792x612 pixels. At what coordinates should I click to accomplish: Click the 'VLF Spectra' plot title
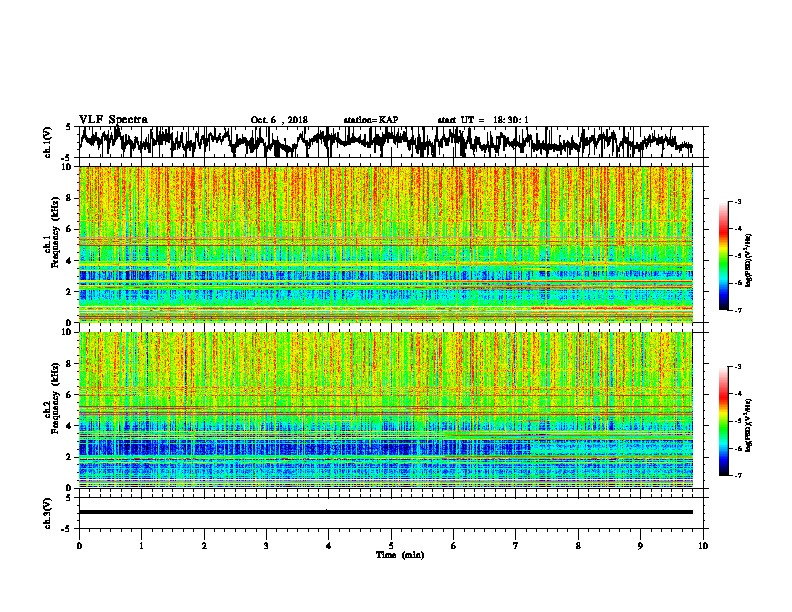pyautogui.click(x=113, y=120)
